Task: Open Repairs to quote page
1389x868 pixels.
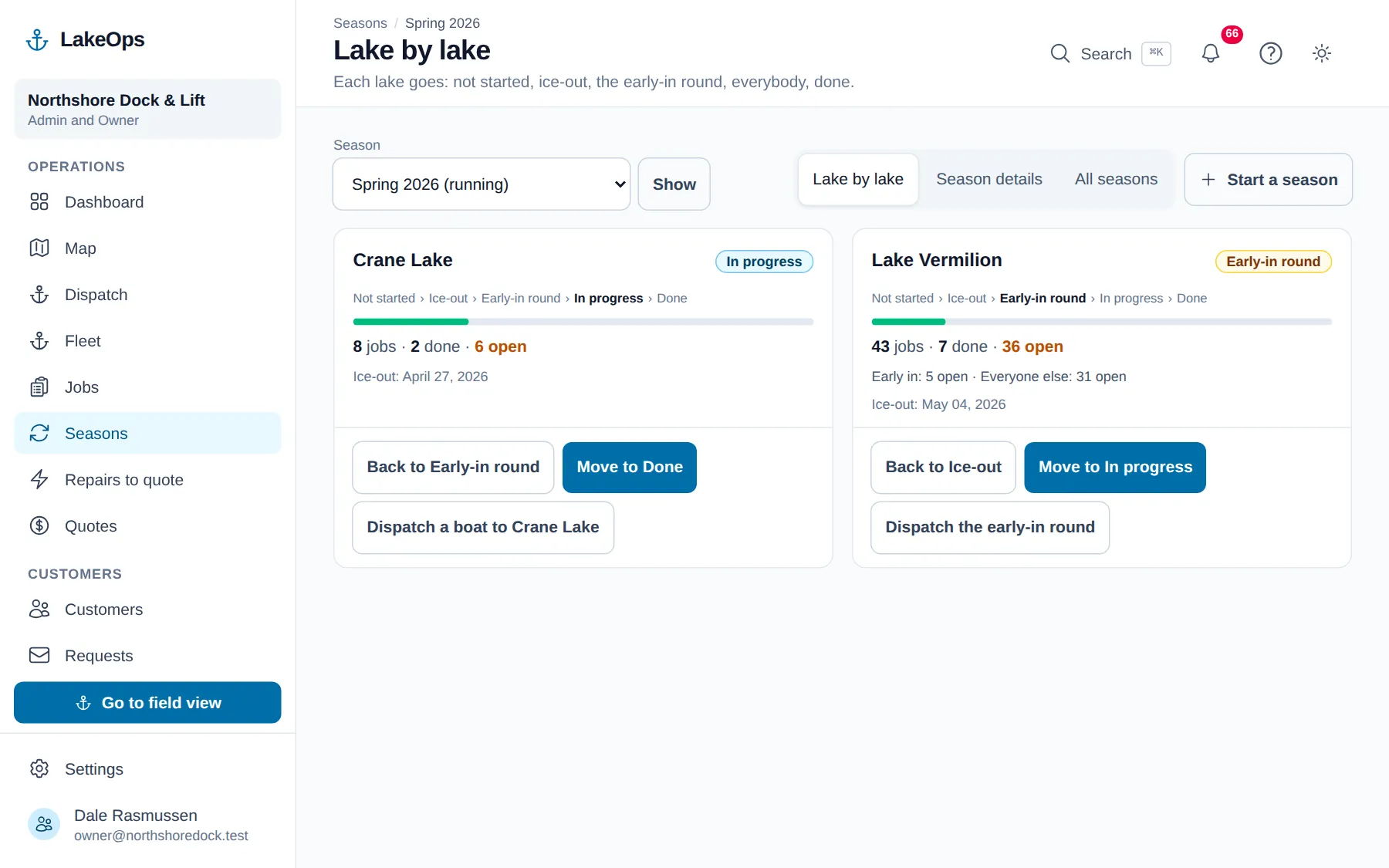Action: (147, 480)
